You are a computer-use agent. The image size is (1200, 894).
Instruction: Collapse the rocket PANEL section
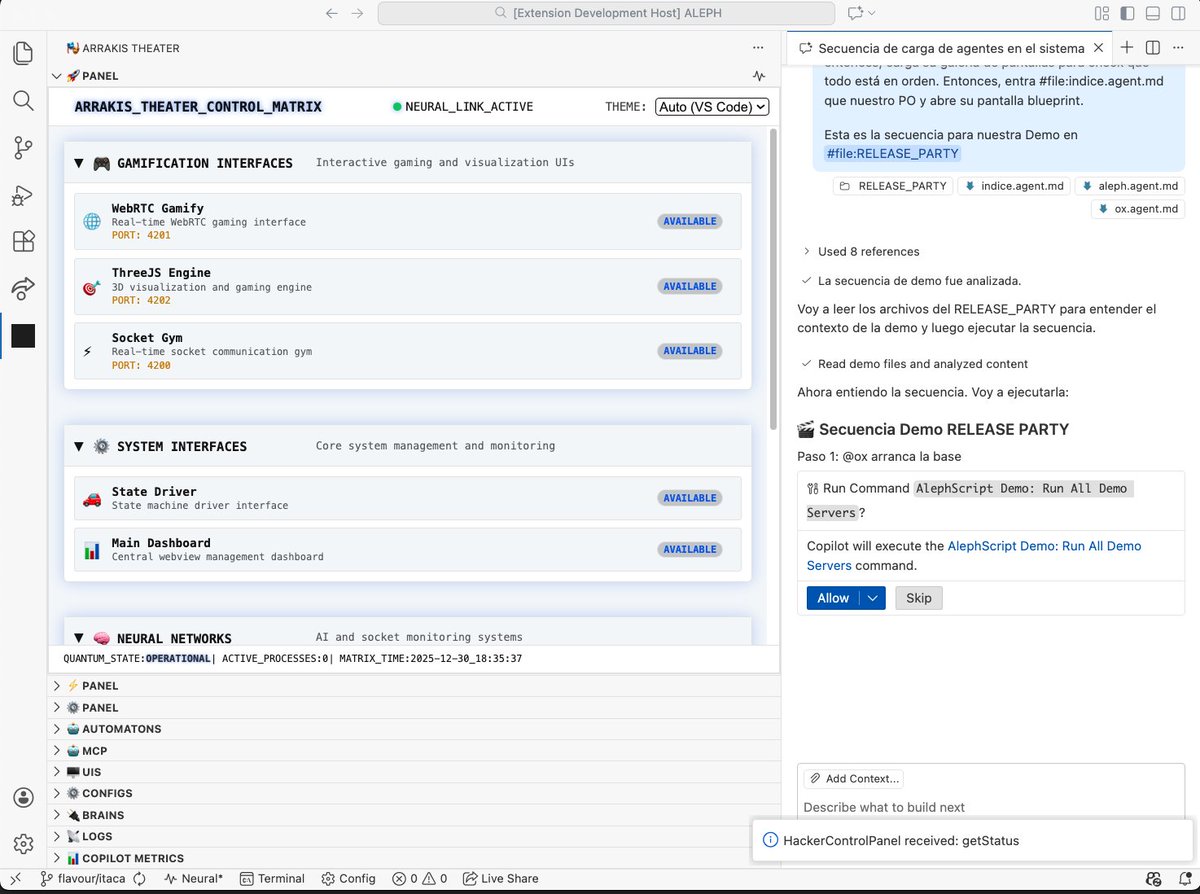coord(57,76)
